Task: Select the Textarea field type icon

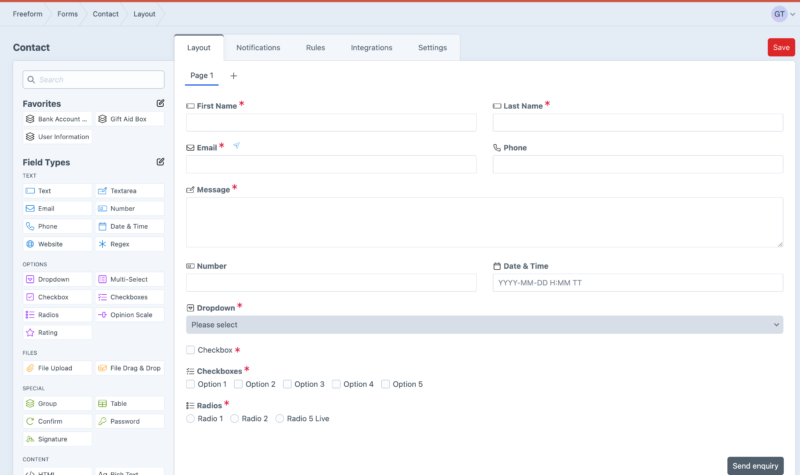Action: (103, 191)
